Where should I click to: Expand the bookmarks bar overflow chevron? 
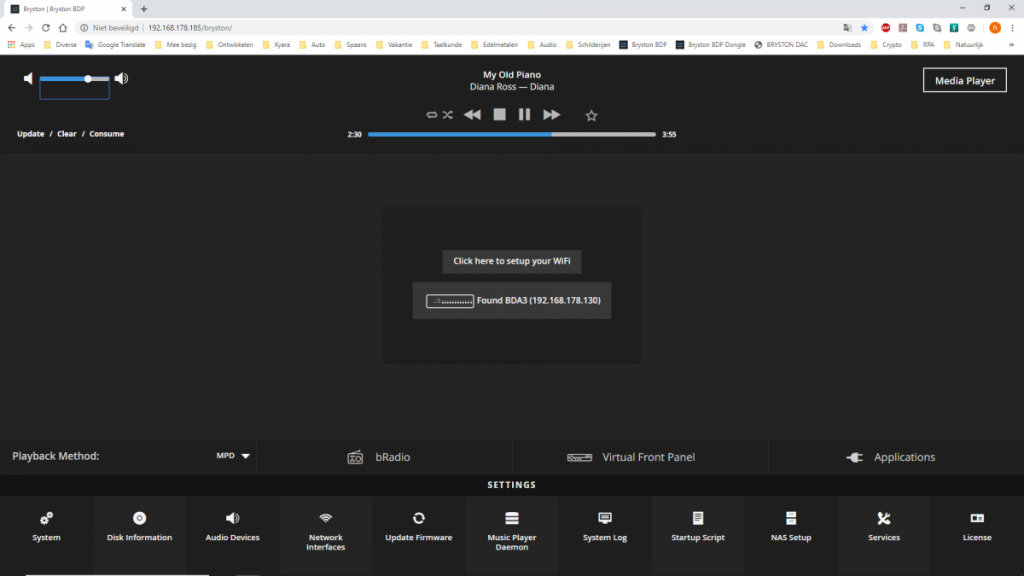click(1012, 45)
